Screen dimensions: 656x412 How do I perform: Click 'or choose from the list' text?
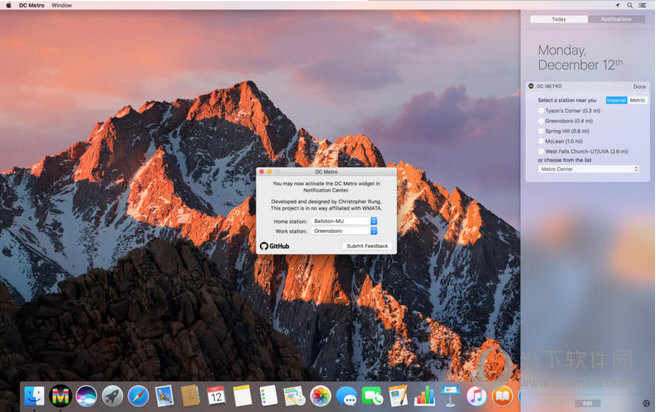[x=564, y=160]
